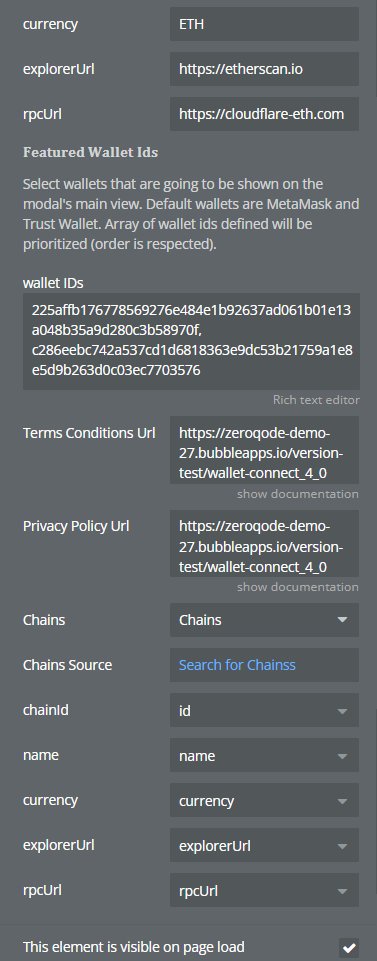
Task: Edit the currency field containing ETH
Action: point(264,24)
